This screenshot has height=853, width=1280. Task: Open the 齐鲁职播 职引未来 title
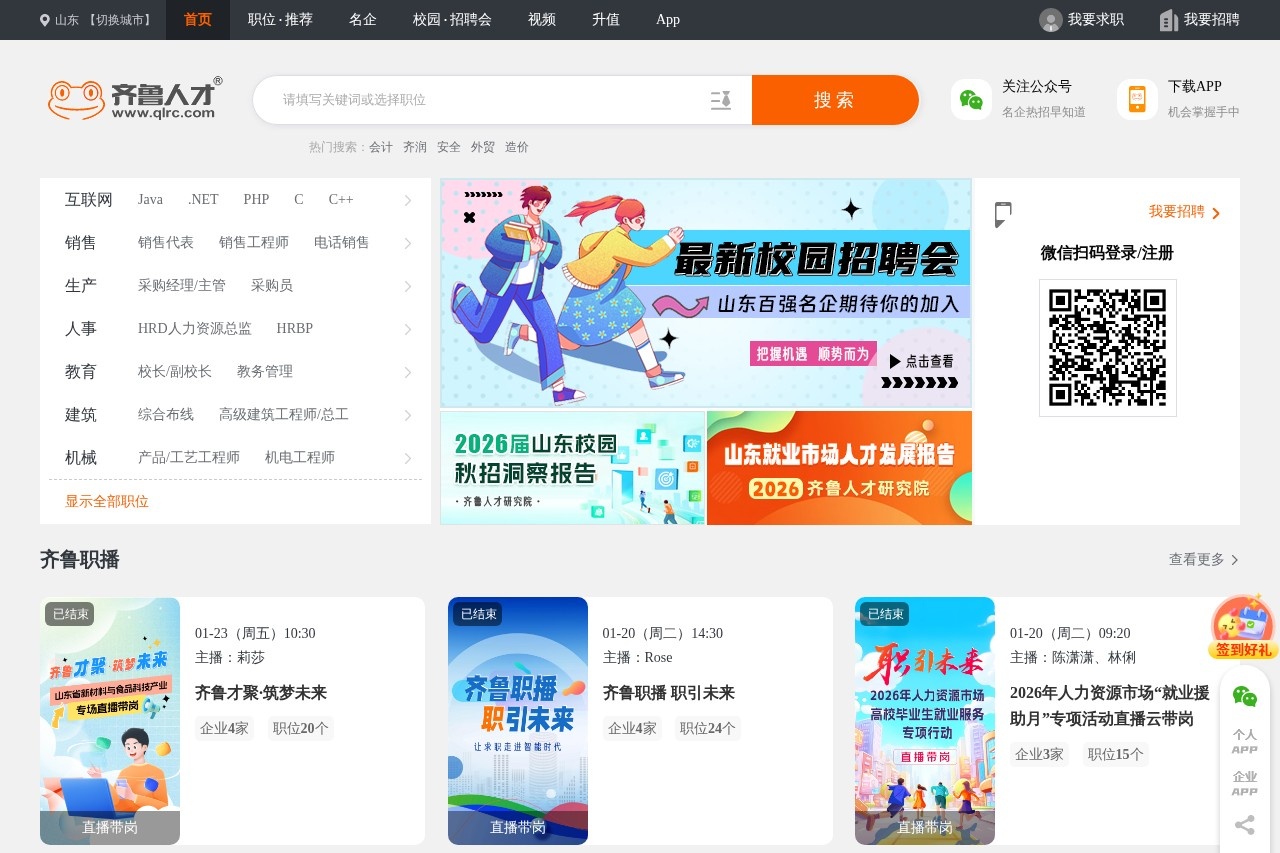click(669, 693)
